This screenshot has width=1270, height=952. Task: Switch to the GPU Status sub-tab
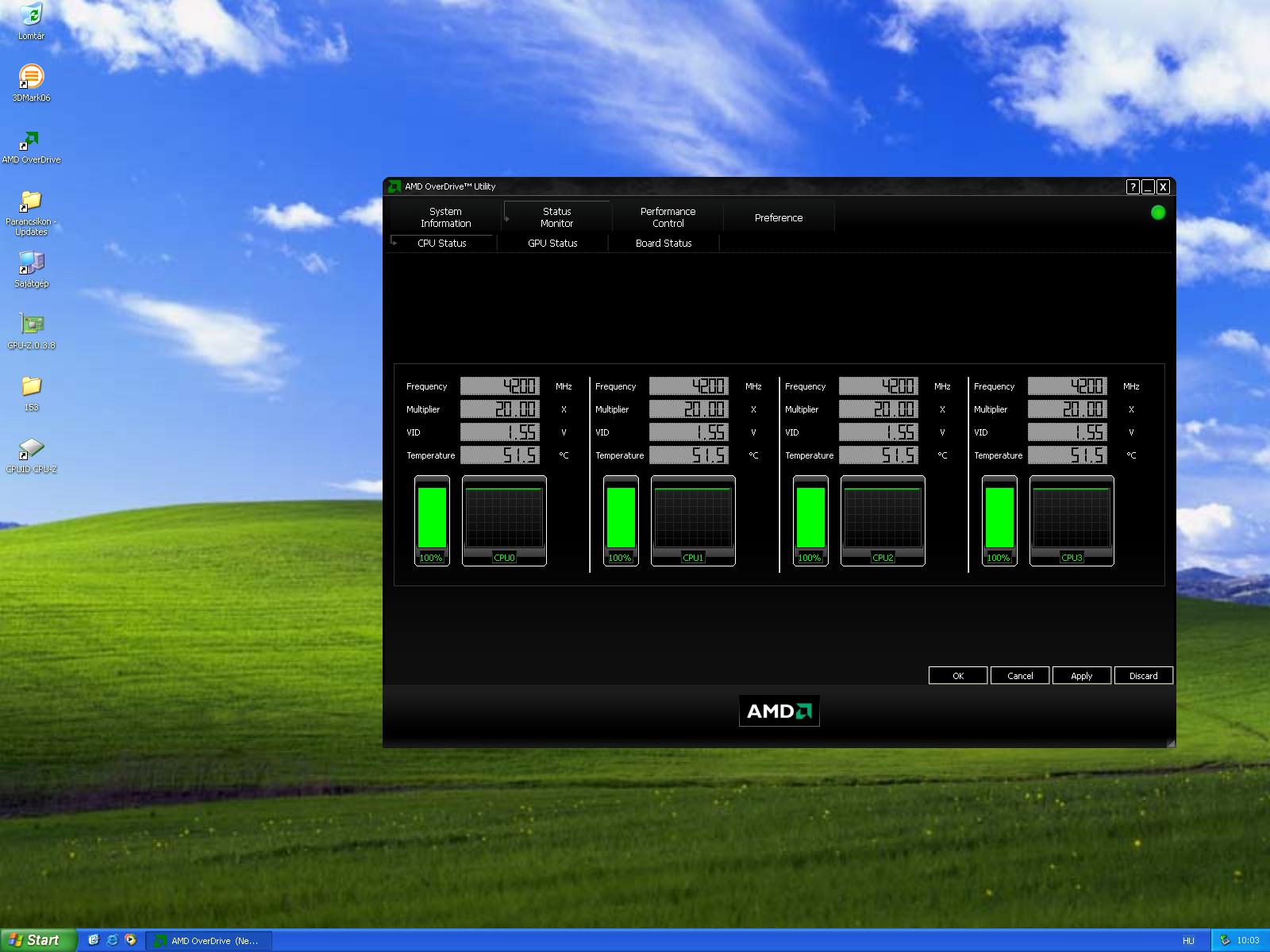coord(552,244)
